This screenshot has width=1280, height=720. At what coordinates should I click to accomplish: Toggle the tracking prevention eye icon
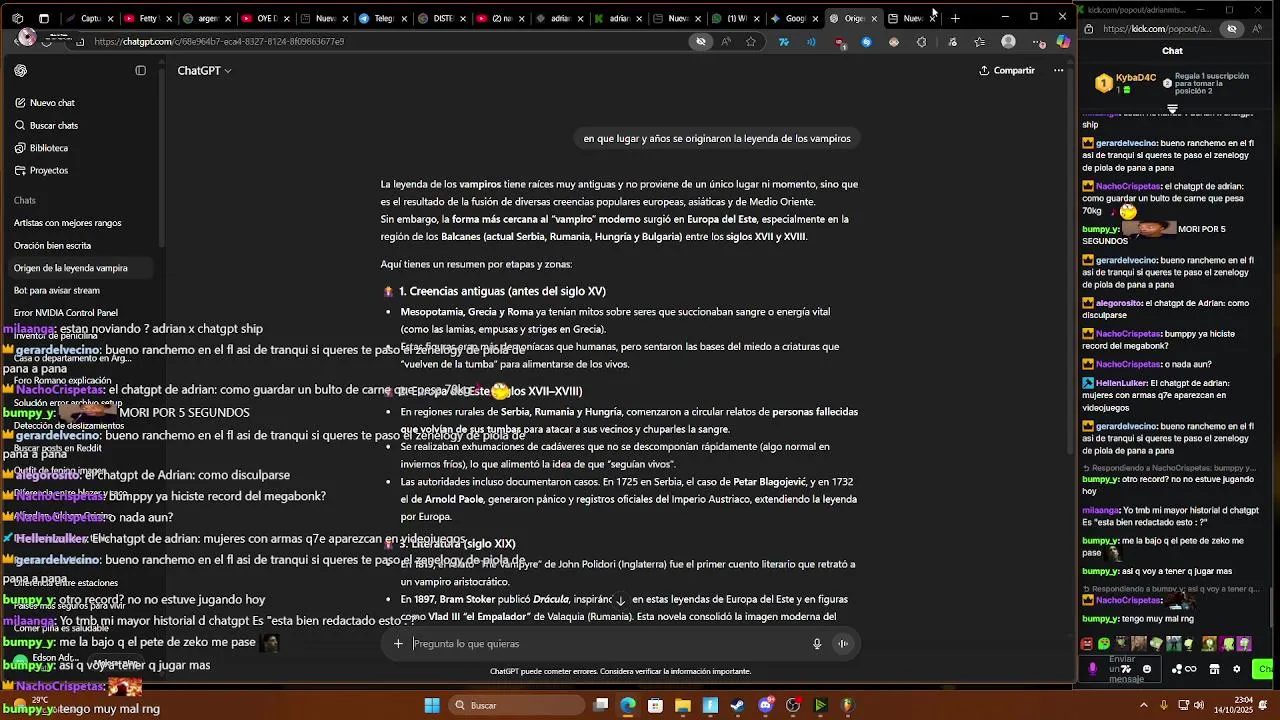click(701, 42)
